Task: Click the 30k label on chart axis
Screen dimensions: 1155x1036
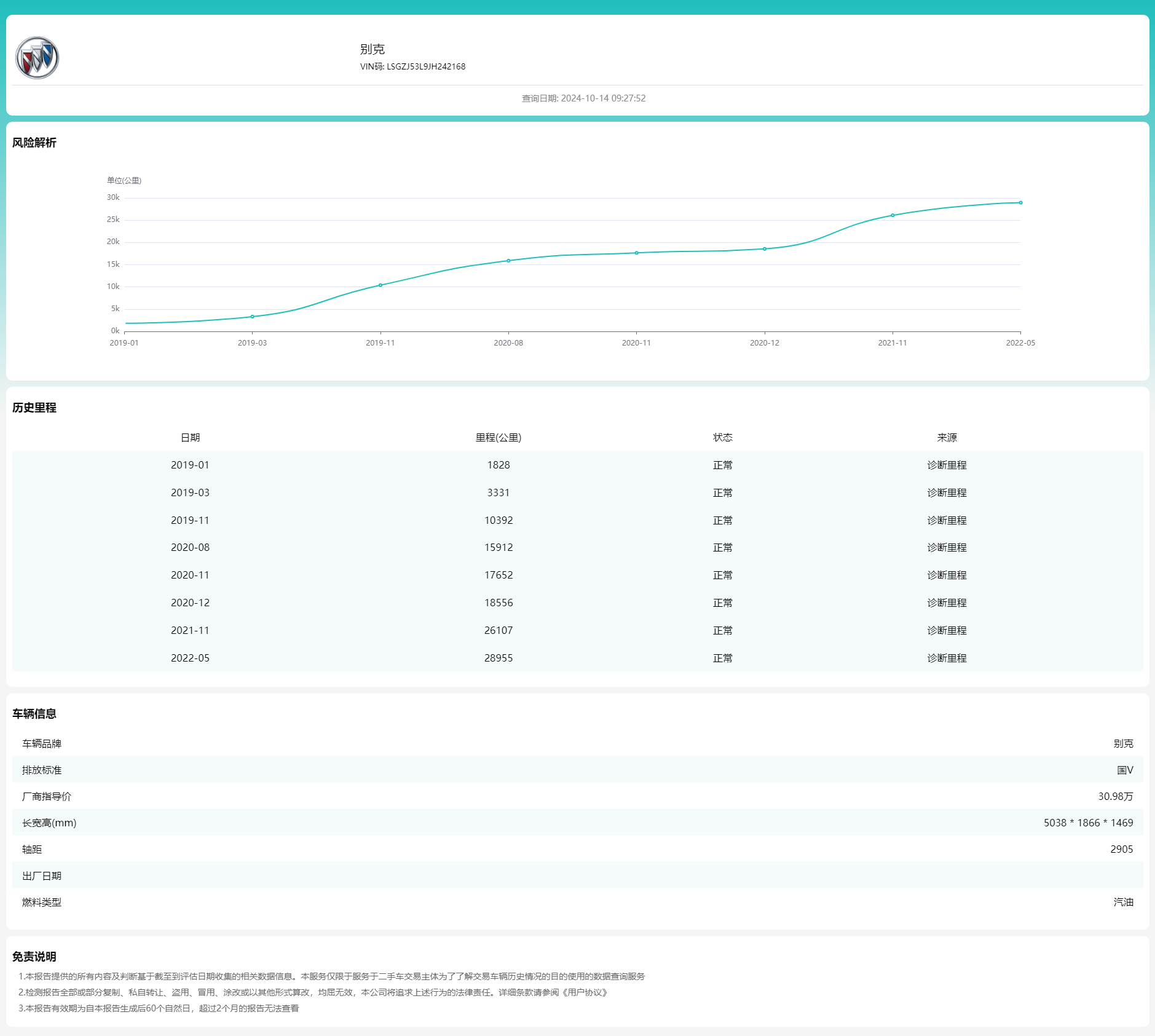Action: [113, 197]
